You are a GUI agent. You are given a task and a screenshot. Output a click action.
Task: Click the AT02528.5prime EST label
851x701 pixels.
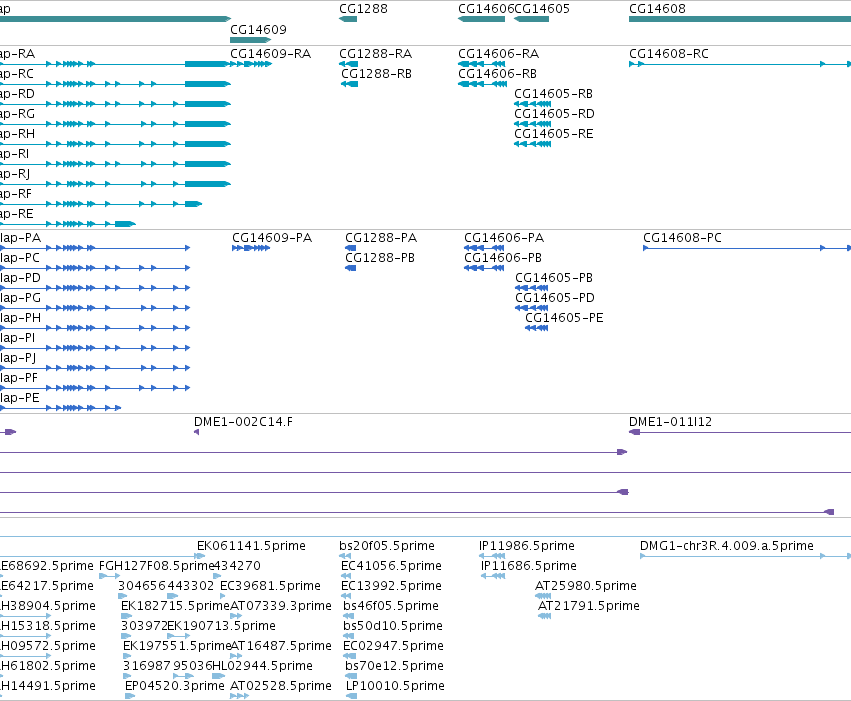tap(281, 686)
